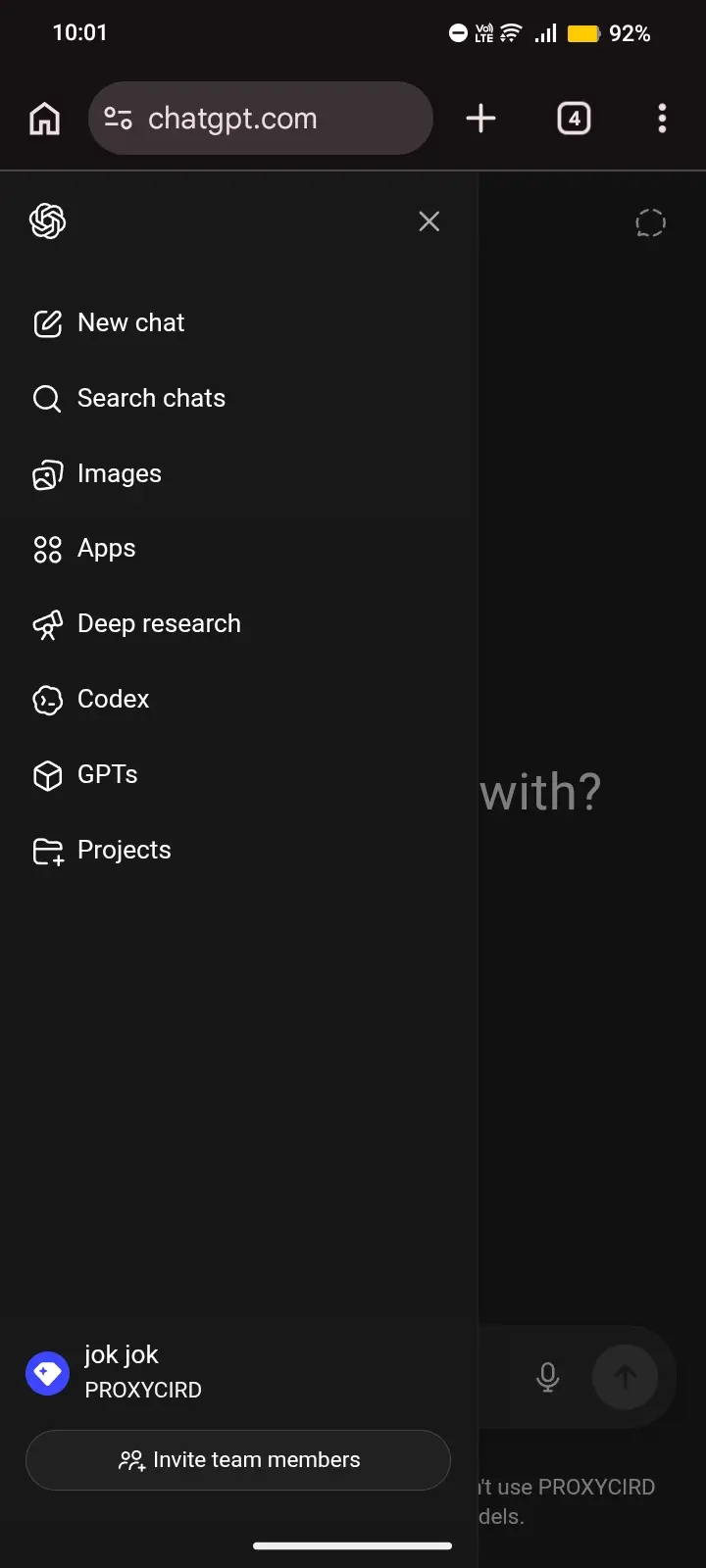Tap the microphone dictation icon
706x1568 pixels.
tap(548, 1377)
